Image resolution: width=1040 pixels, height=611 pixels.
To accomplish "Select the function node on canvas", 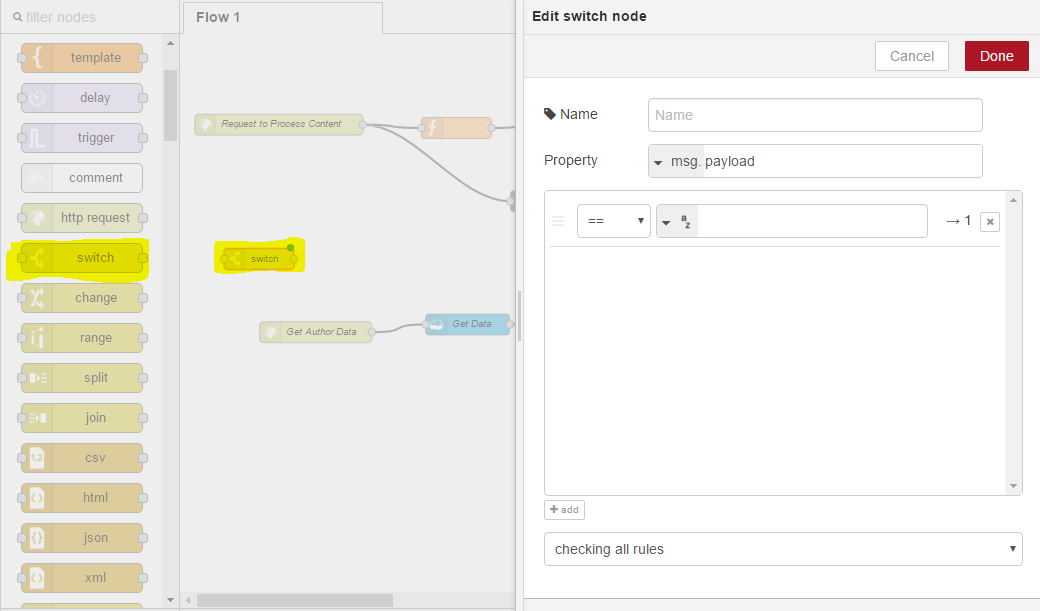I will pos(456,127).
